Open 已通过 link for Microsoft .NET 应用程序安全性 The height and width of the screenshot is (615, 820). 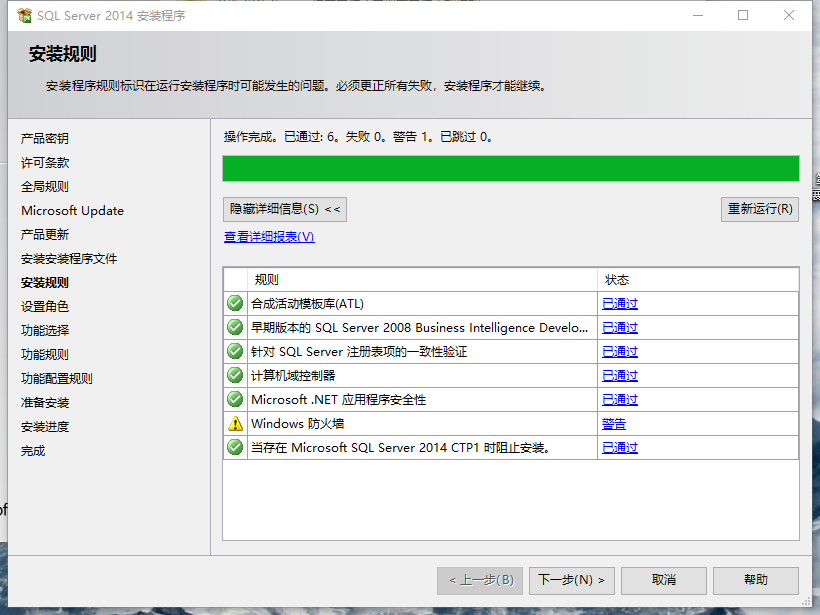pyautogui.click(x=620, y=400)
